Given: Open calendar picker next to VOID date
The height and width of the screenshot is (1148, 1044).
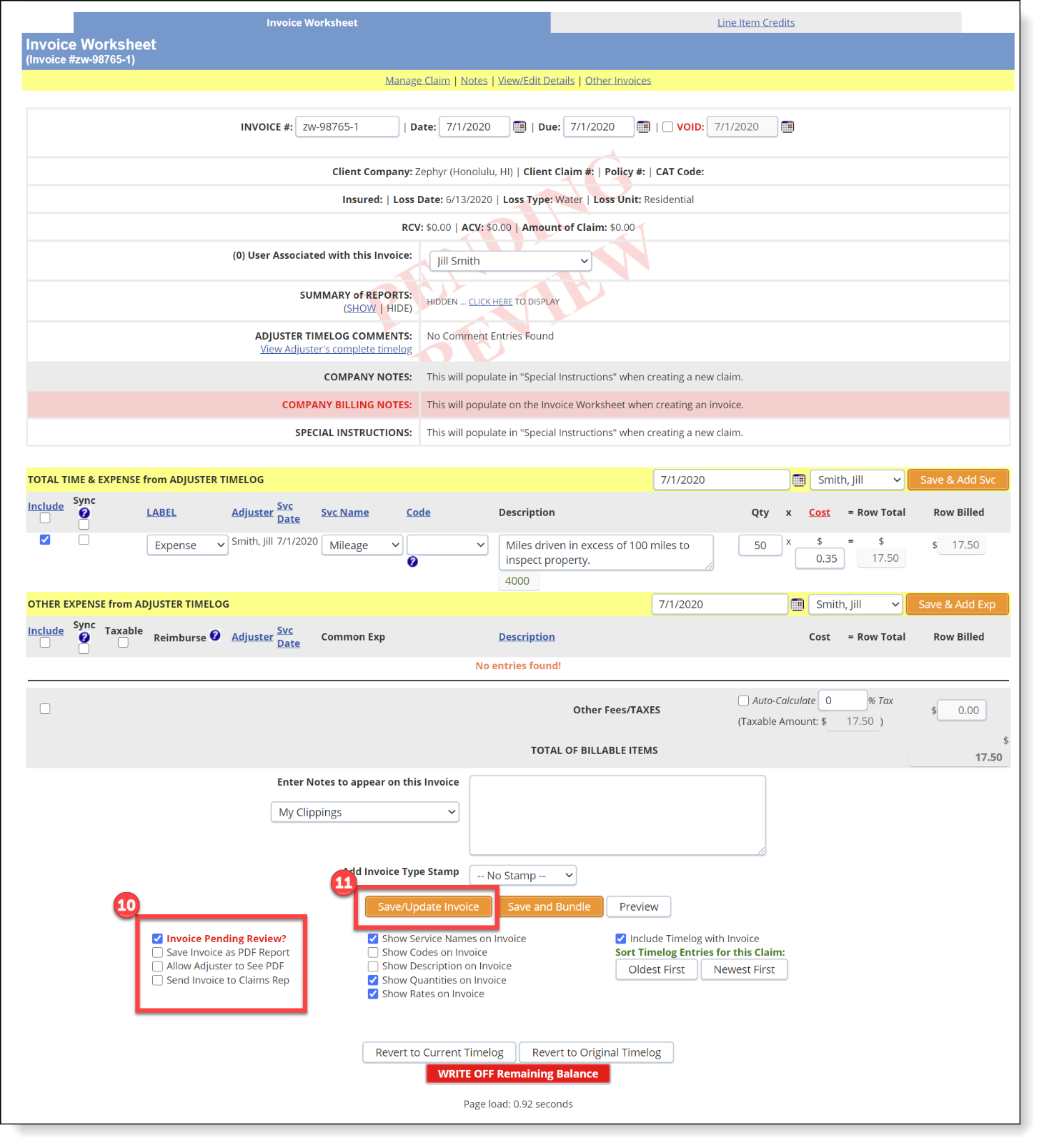Looking at the screenshot, I should (787, 127).
